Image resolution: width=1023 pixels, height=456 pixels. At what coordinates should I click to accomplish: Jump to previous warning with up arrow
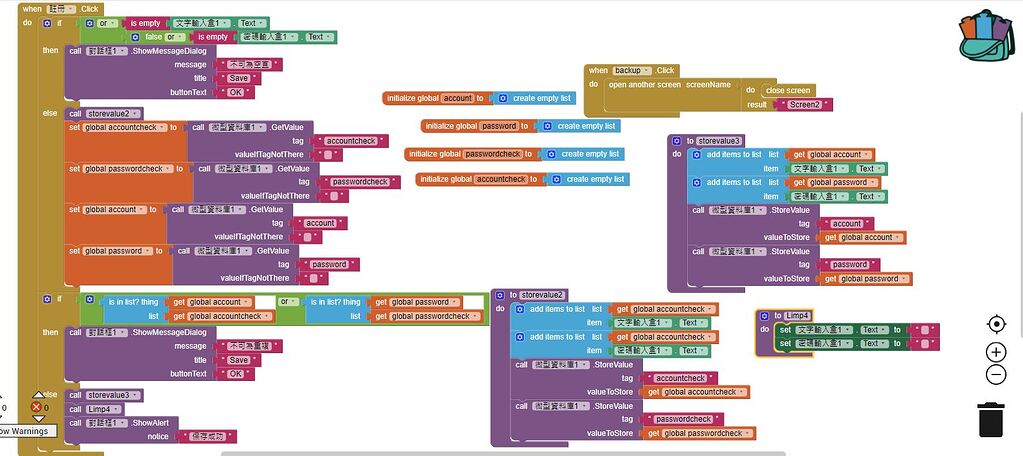[38, 395]
